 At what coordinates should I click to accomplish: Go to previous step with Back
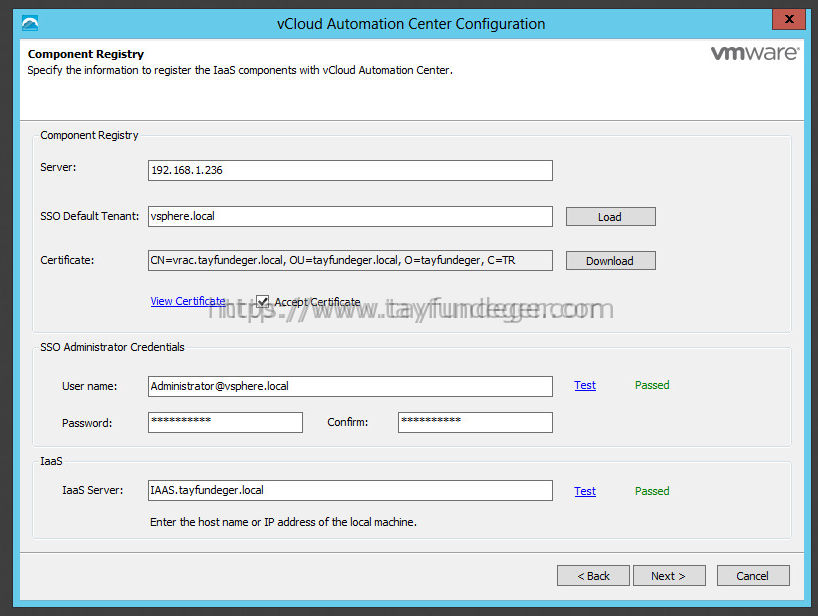[593, 576]
